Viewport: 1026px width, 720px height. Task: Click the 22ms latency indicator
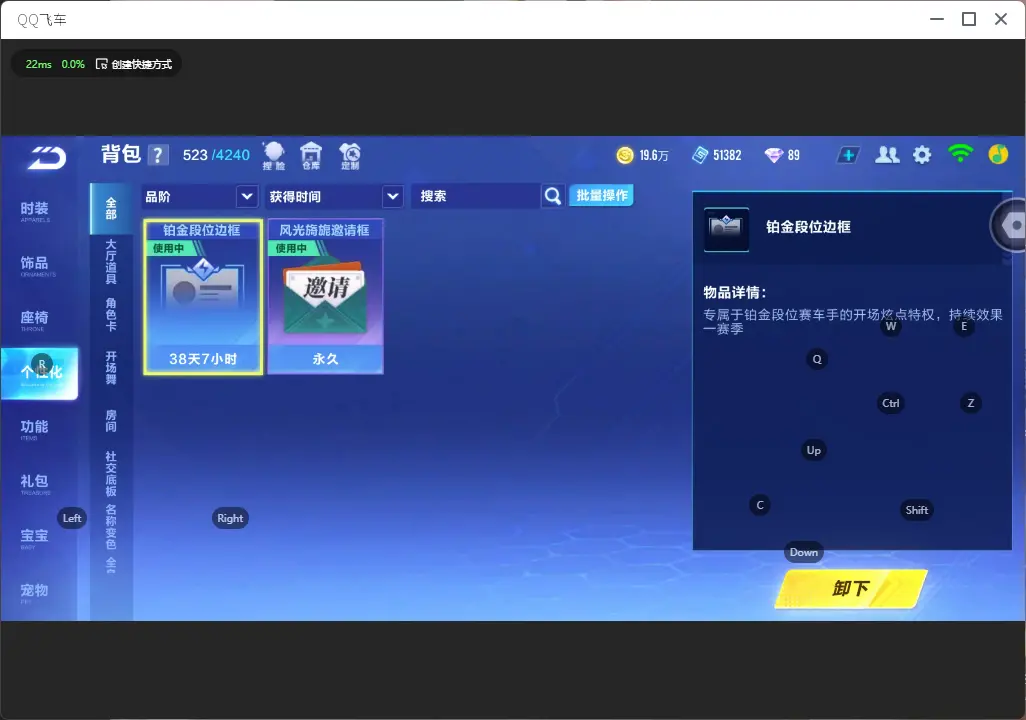click(39, 64)
